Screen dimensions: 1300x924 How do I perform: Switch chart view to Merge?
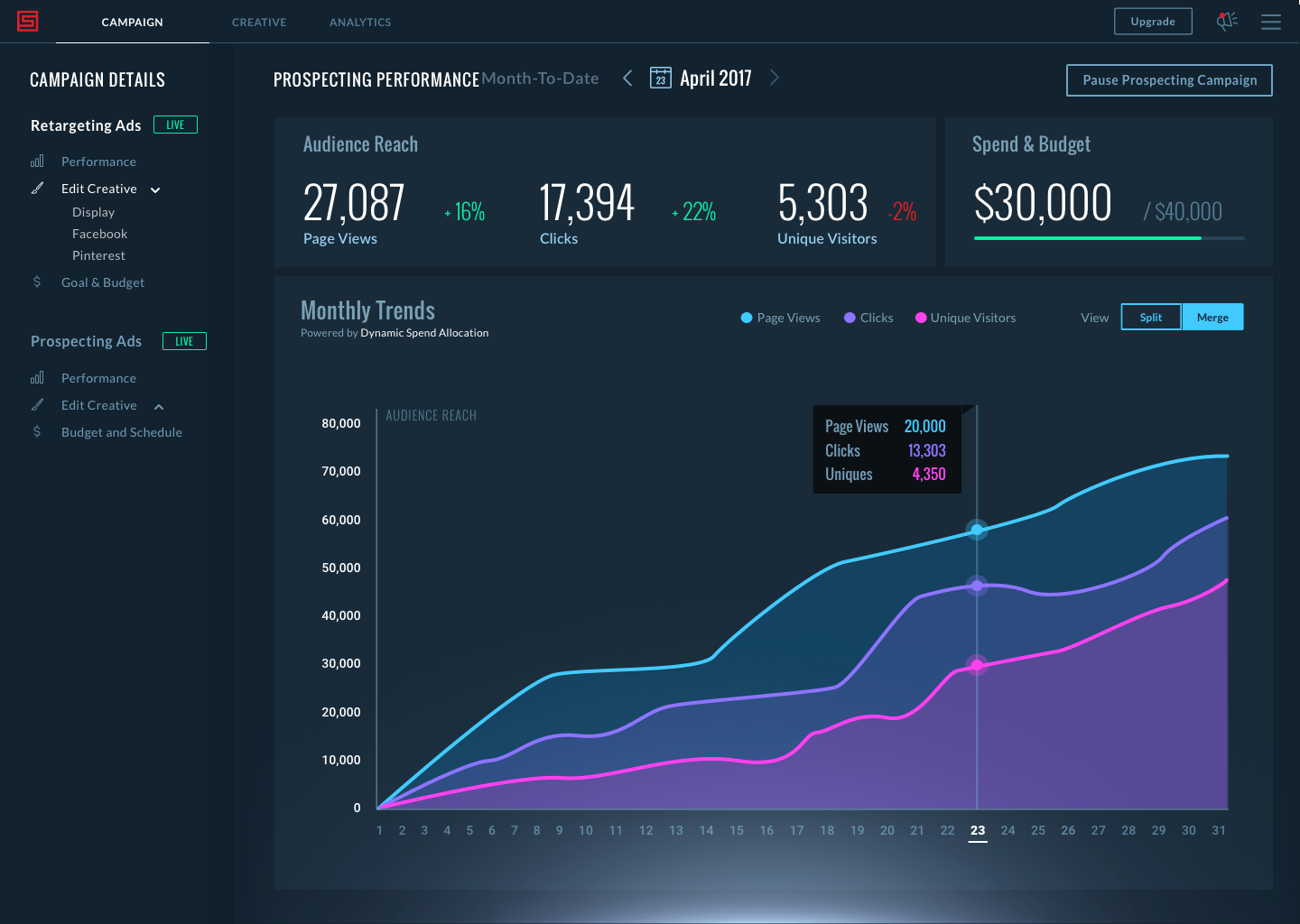[x=1212, y=317]
